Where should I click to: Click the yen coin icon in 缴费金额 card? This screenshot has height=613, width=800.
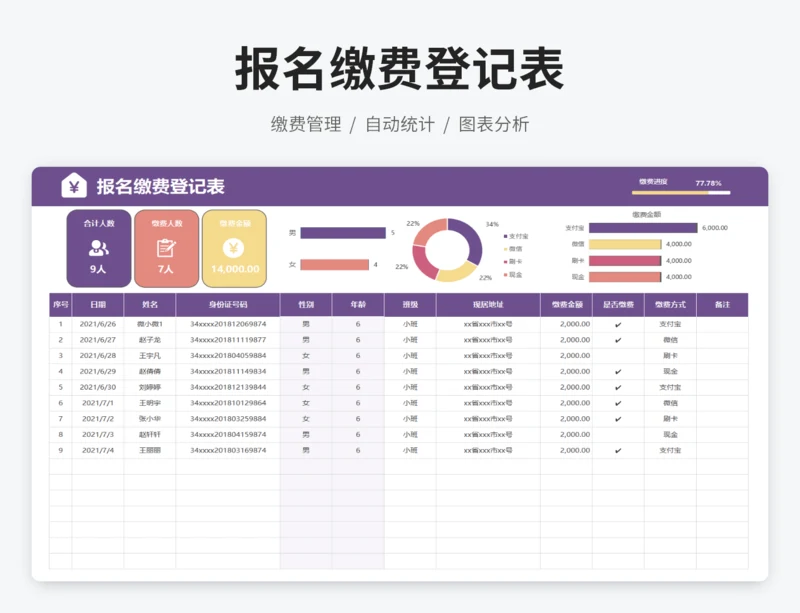click(234, 248)
